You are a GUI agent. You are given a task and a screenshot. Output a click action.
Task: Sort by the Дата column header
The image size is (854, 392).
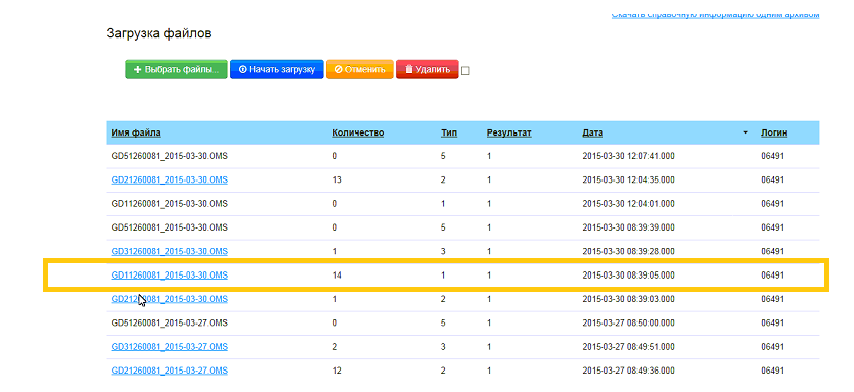(593, 133)
